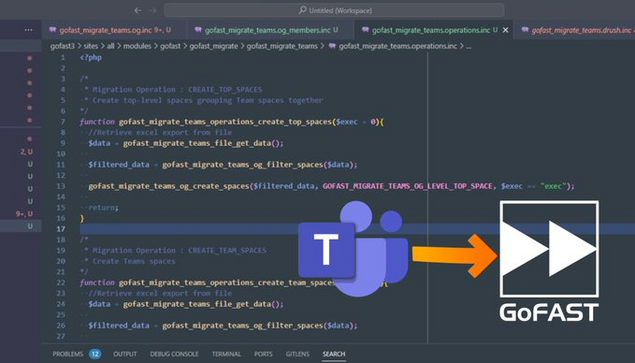Open the trailing ellipsis breadcrumb symbol picker
Viewport: 635px width, 363px height.
coord(468,47)
